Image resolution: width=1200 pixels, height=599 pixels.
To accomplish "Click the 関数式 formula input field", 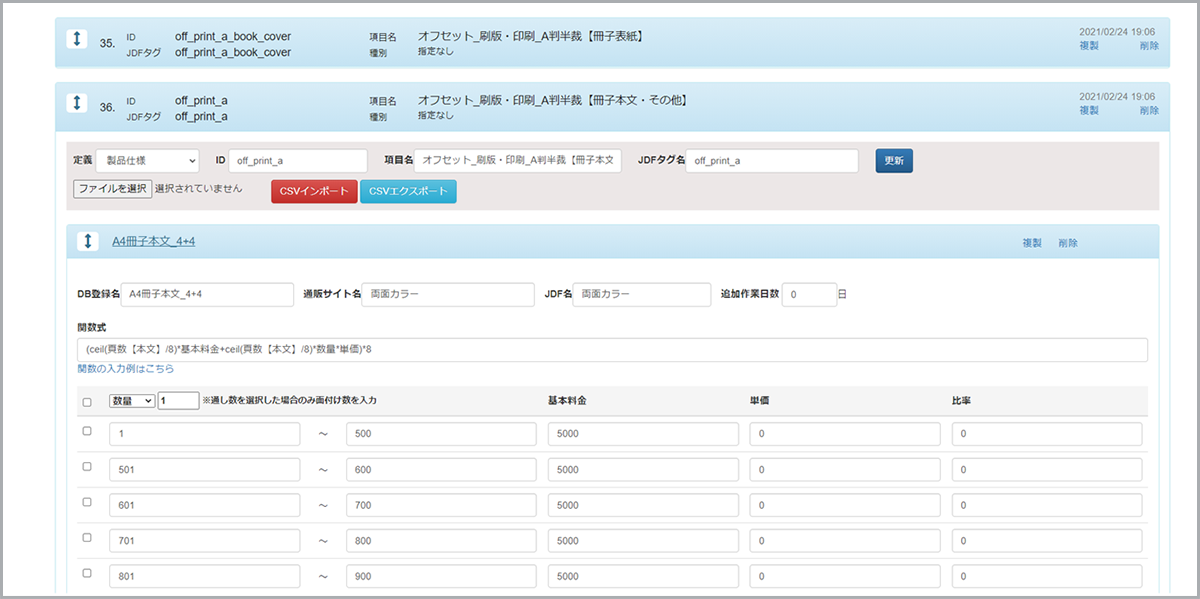I will pos(611,349).
